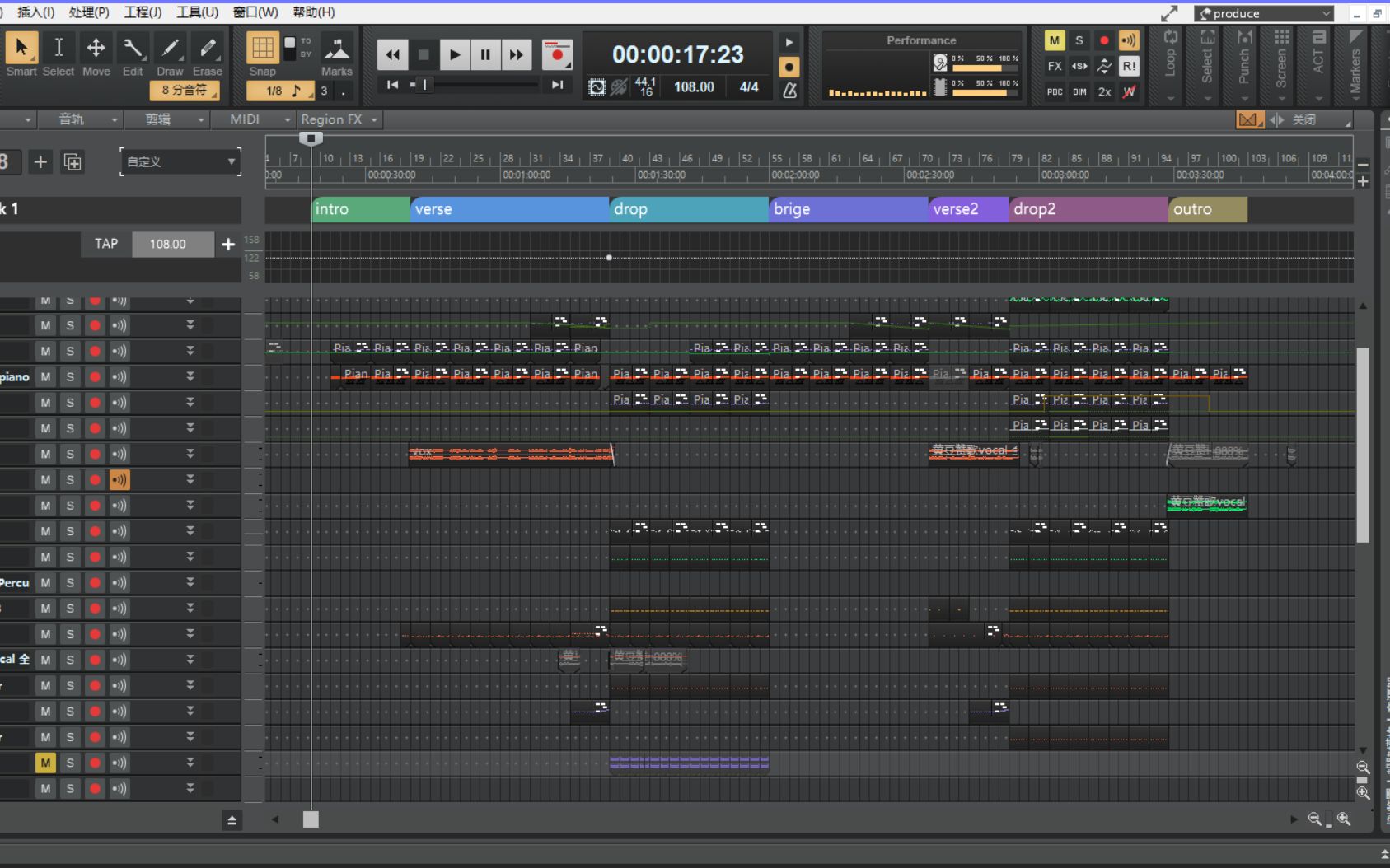Open the 自定义 track filter dropdown
The width and height of the screenshot is (1390, 868).
180,161
